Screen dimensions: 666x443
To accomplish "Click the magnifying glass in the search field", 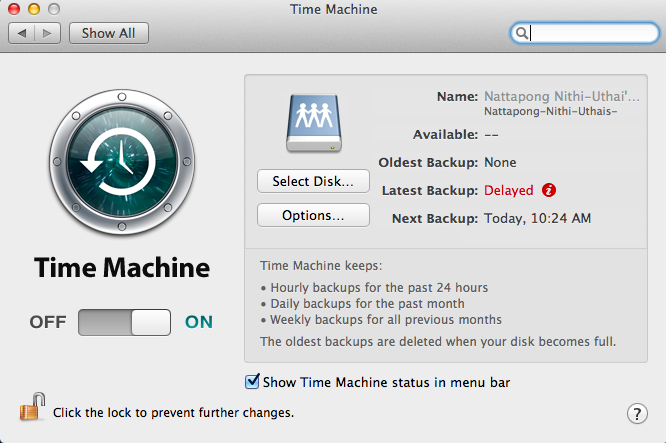I will click(521, 33).
